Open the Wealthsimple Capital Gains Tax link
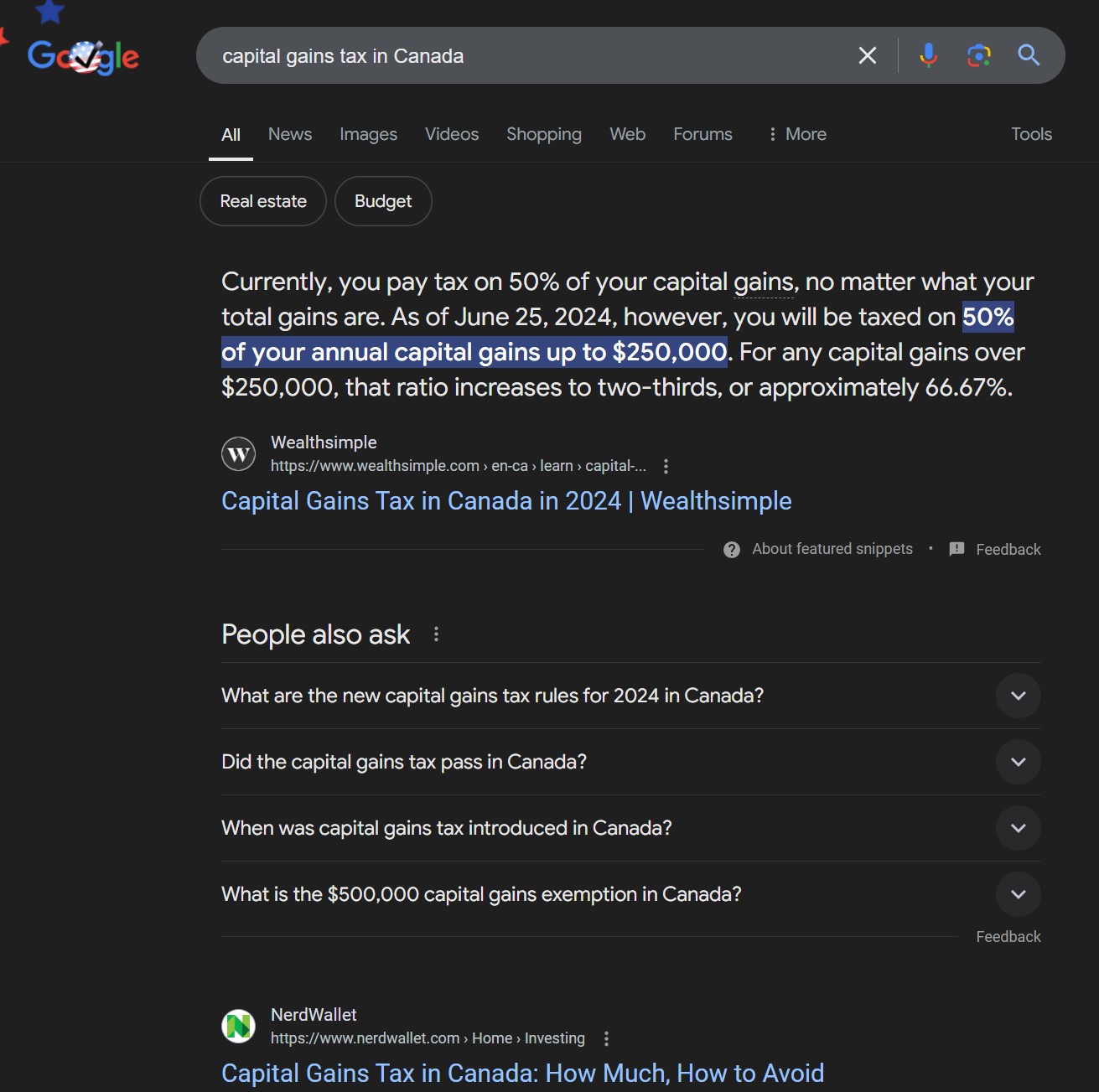The image size is (1099, 1092). pyautogui.click(x=506, y=501)
